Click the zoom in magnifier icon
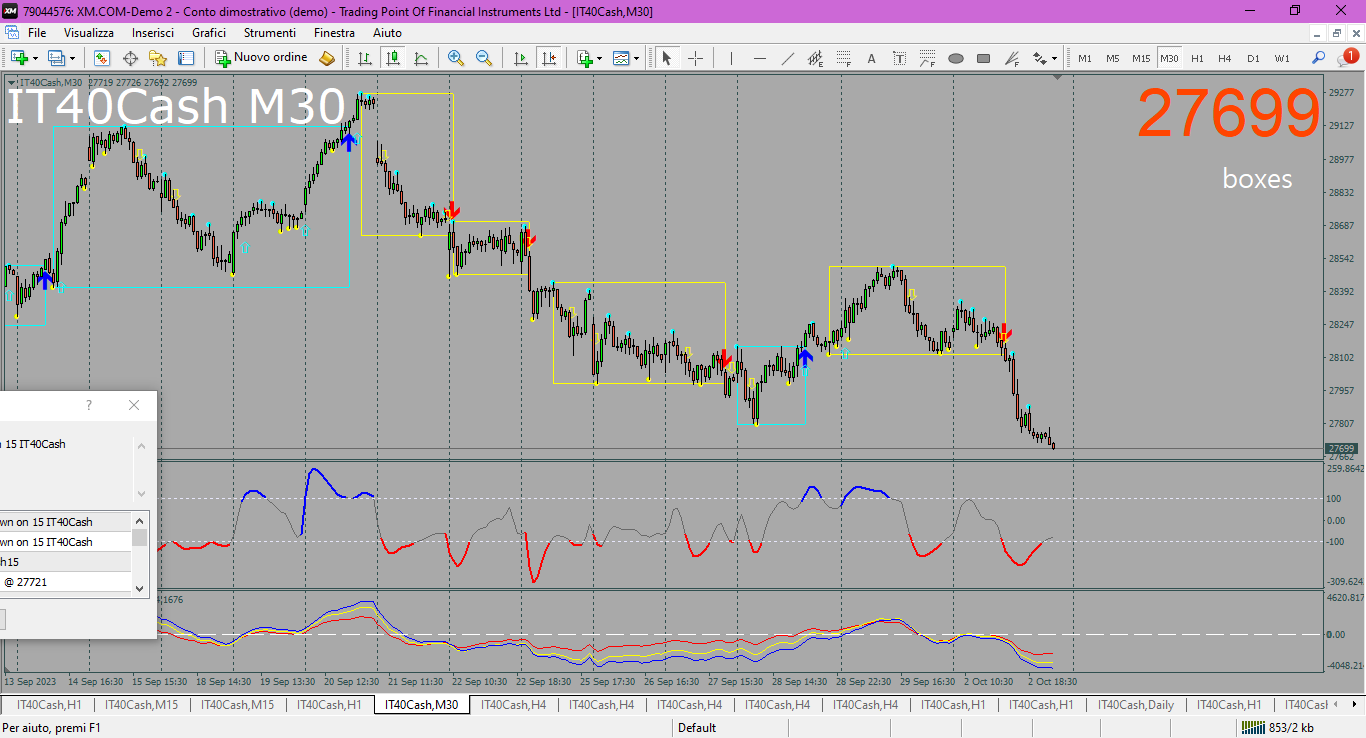 [x=456, y=58]
